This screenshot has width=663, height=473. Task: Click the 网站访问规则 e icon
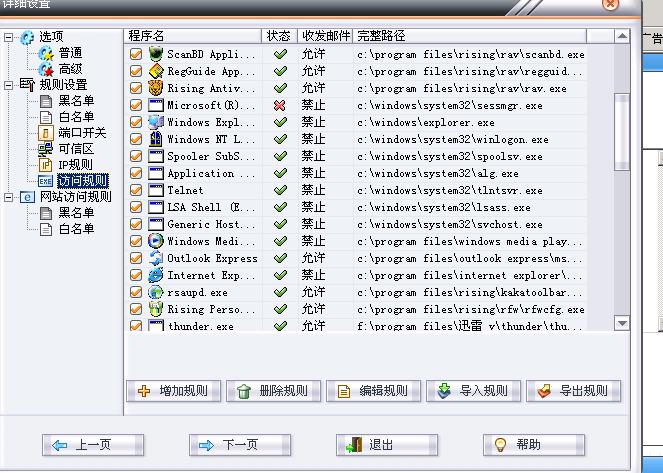click(27, 197)
